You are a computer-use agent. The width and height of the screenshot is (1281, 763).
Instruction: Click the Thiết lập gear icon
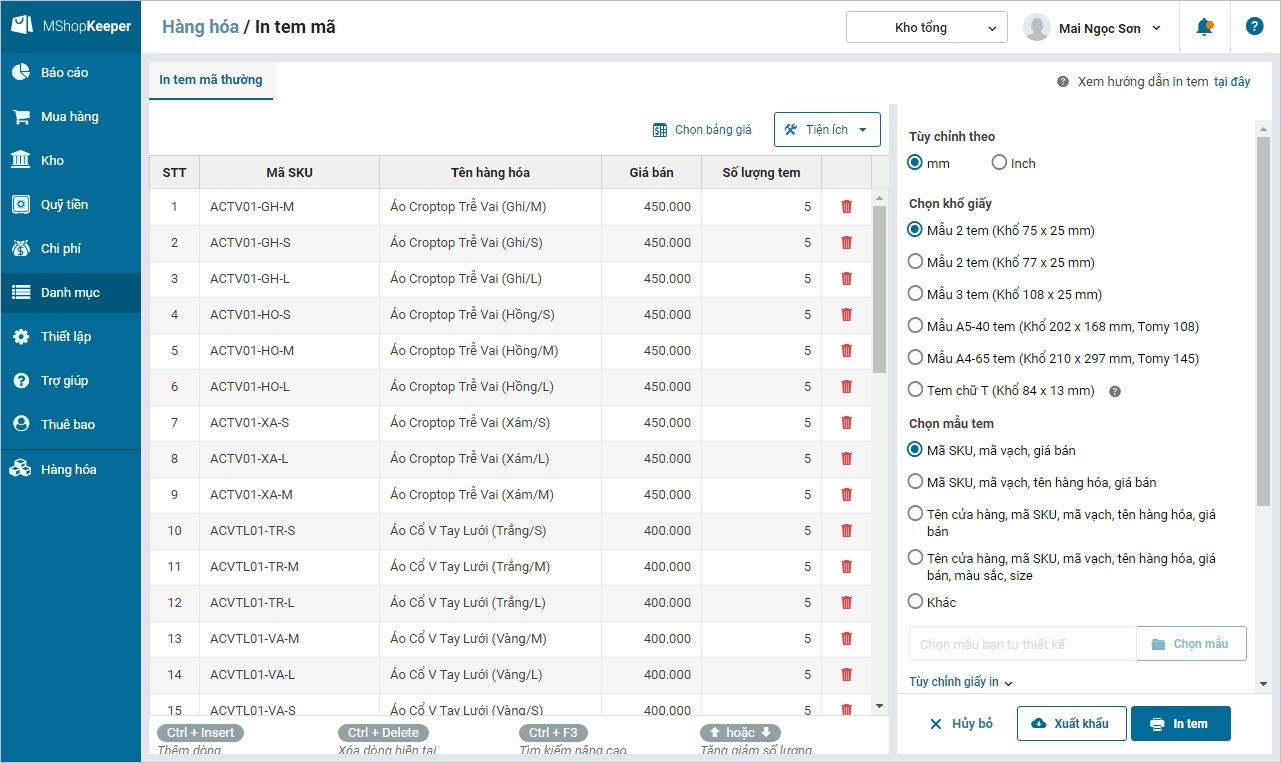click(x=21, y=336)
